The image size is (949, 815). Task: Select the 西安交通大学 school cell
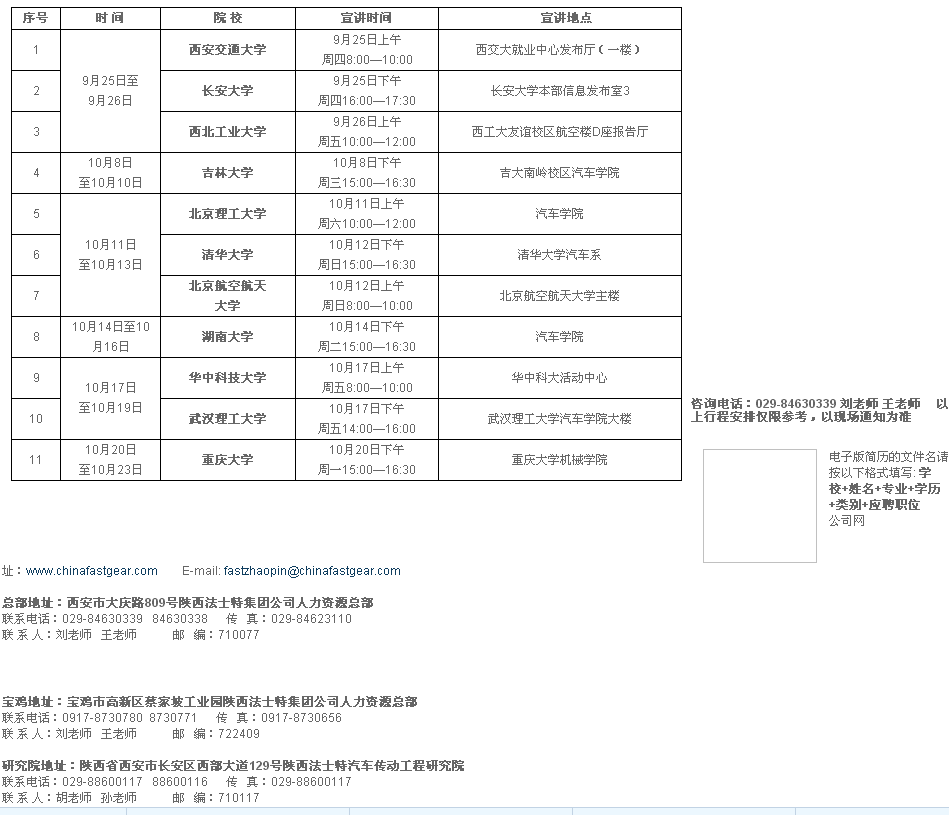tap(227, 49)
